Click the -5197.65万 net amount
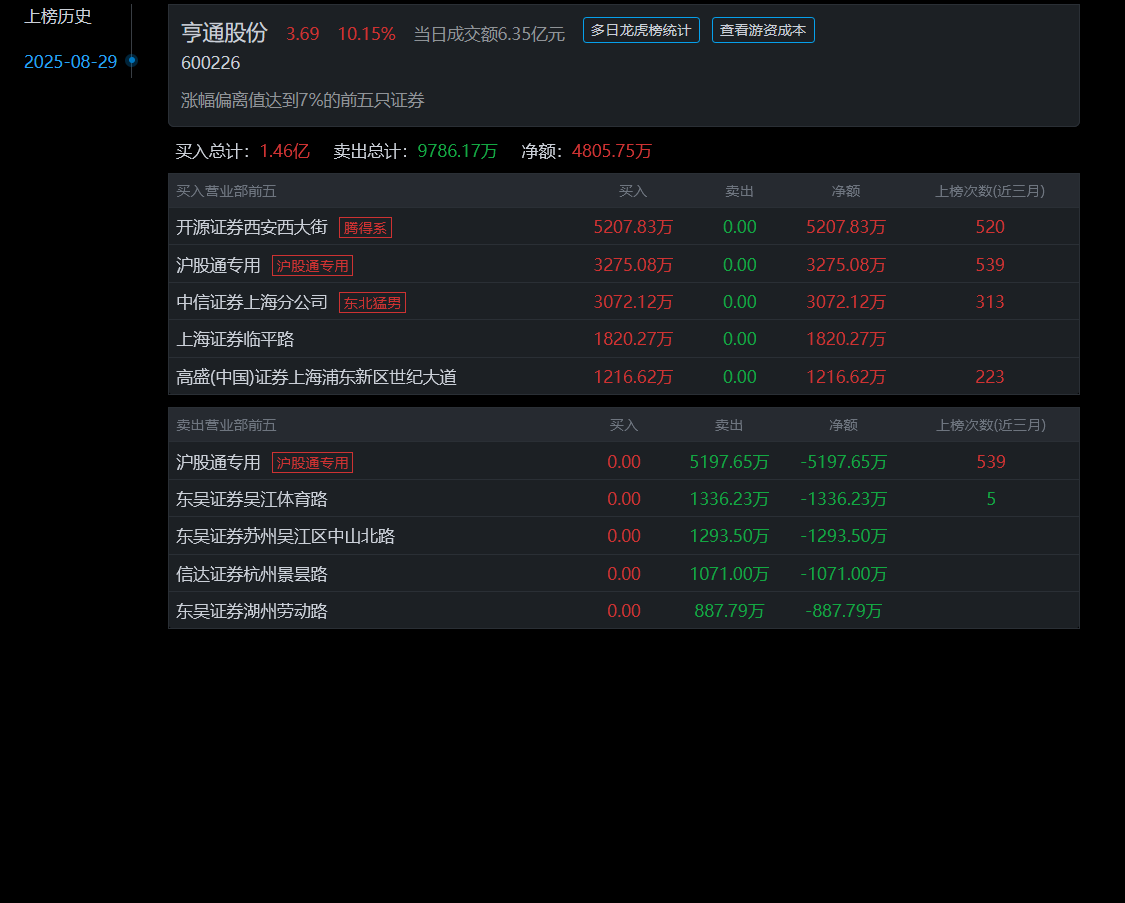The image size is (1125, 903). pyautogui.click(x=844, y=462)
